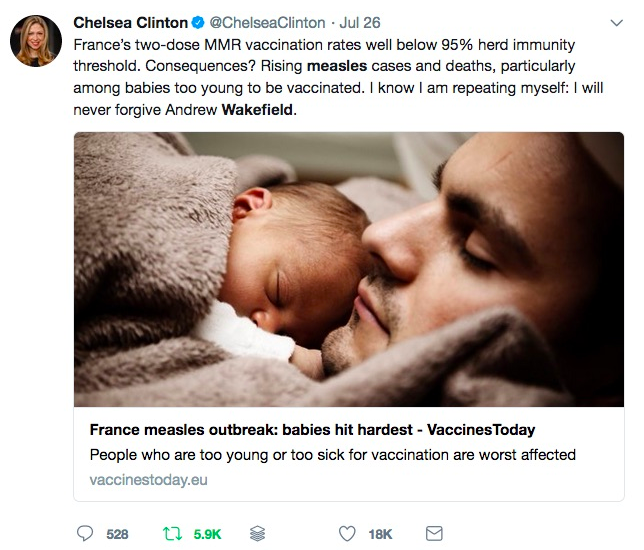Click the 528 replies count
The width and height of the screenshot is (644, 550).
point(117,534)
